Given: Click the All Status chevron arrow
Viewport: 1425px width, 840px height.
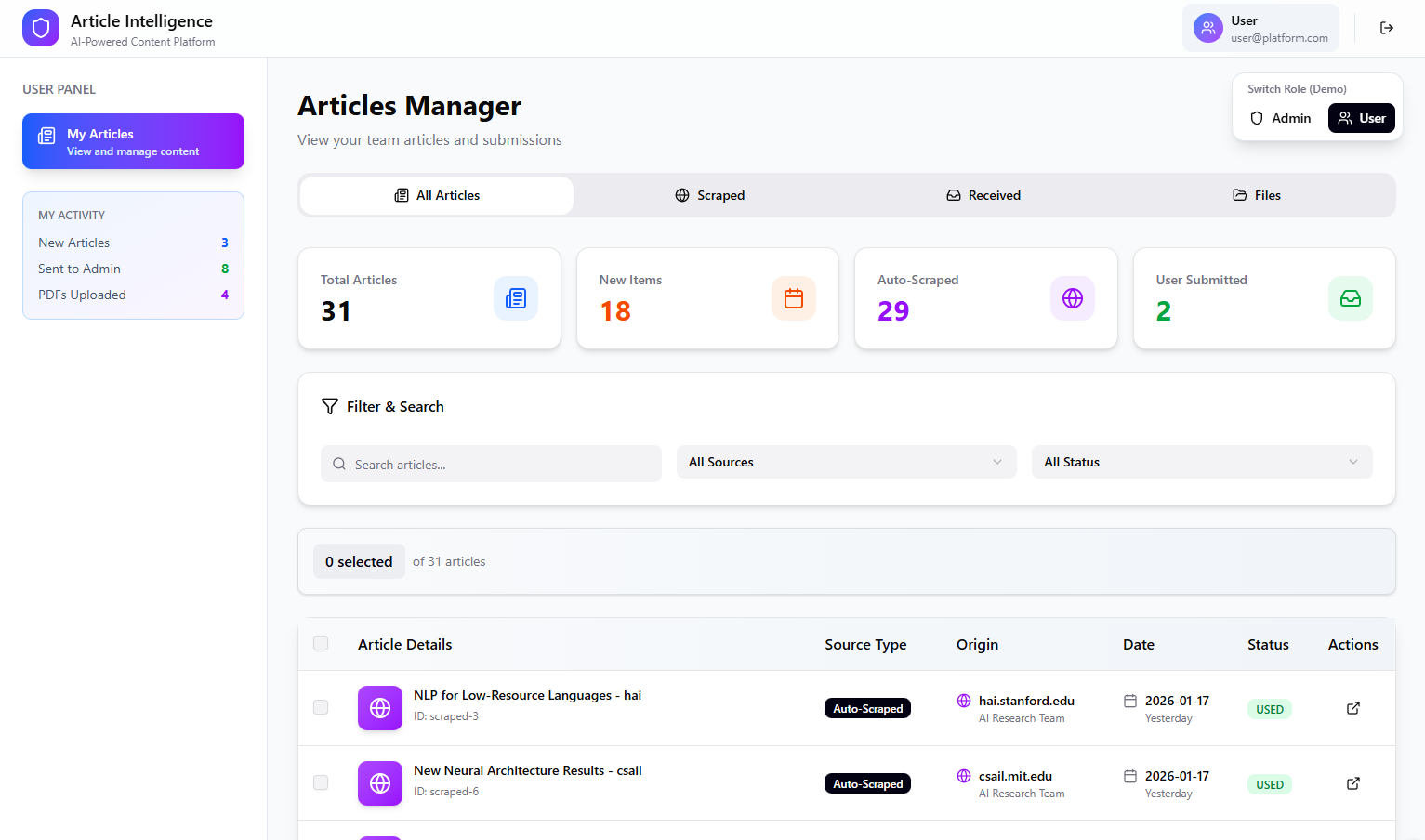Looking at the screenshot, I should tap(1353, 462).
